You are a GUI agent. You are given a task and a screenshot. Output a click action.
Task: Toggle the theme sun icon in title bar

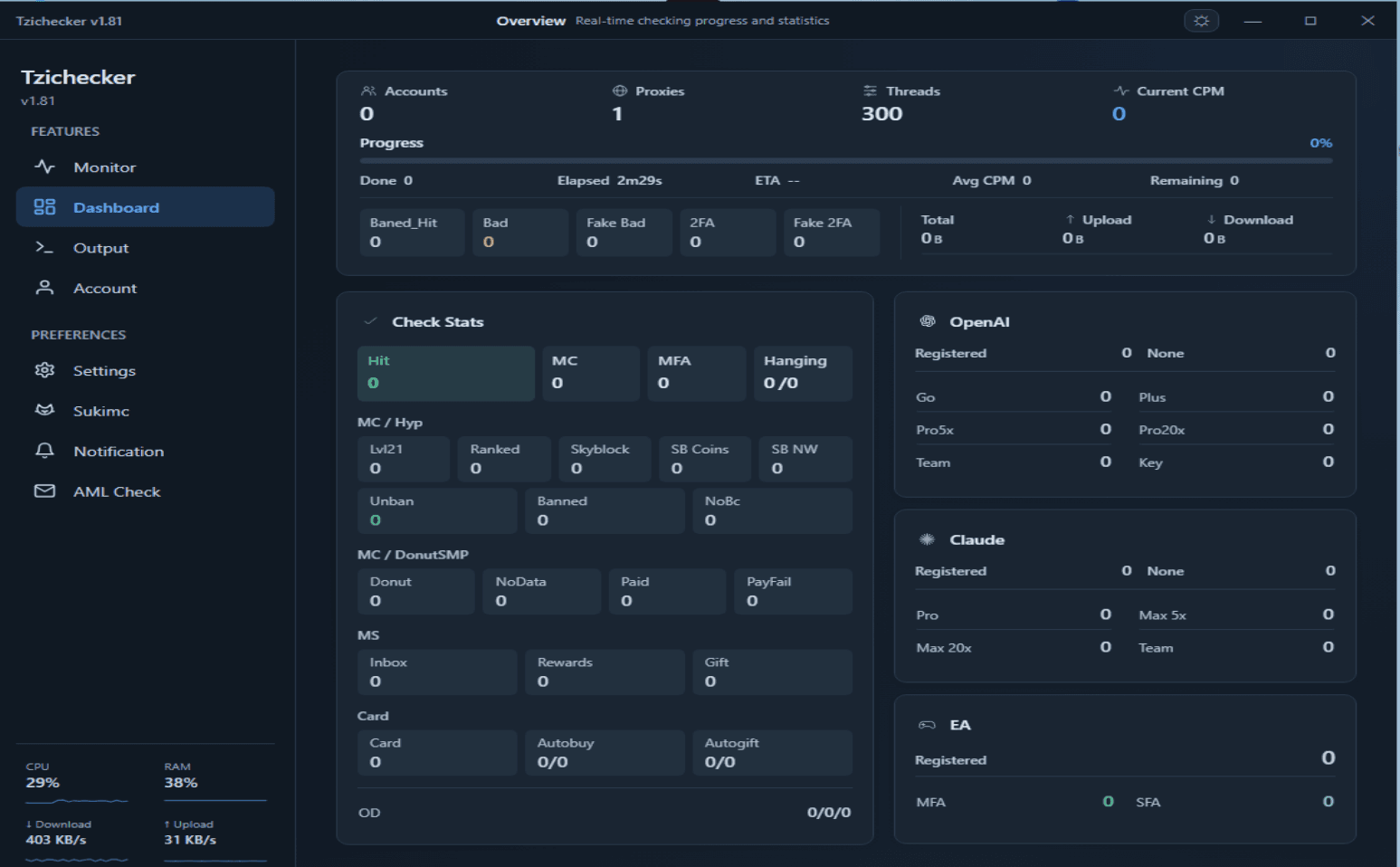click(1201, 20)
